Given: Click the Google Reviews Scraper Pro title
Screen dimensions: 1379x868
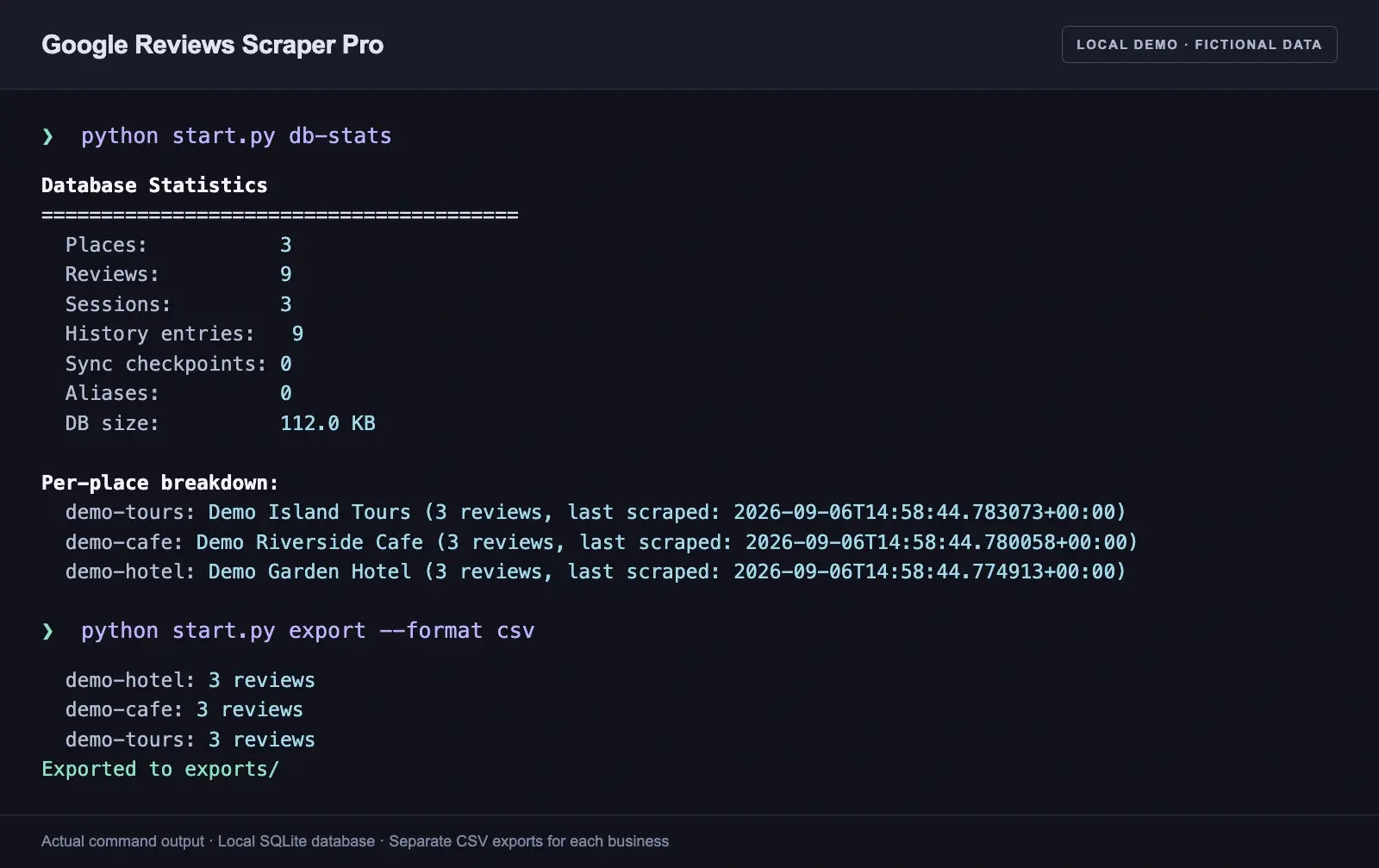Looking at the screenshot, I should coord(212,45).
